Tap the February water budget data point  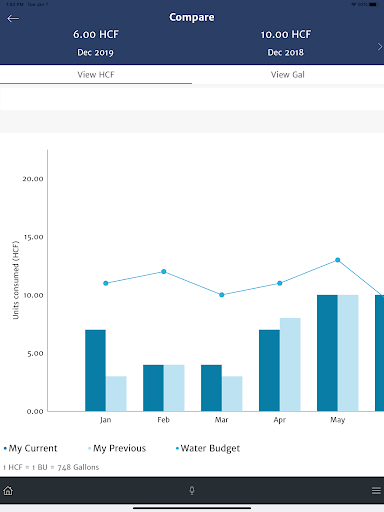pos(164,271)
